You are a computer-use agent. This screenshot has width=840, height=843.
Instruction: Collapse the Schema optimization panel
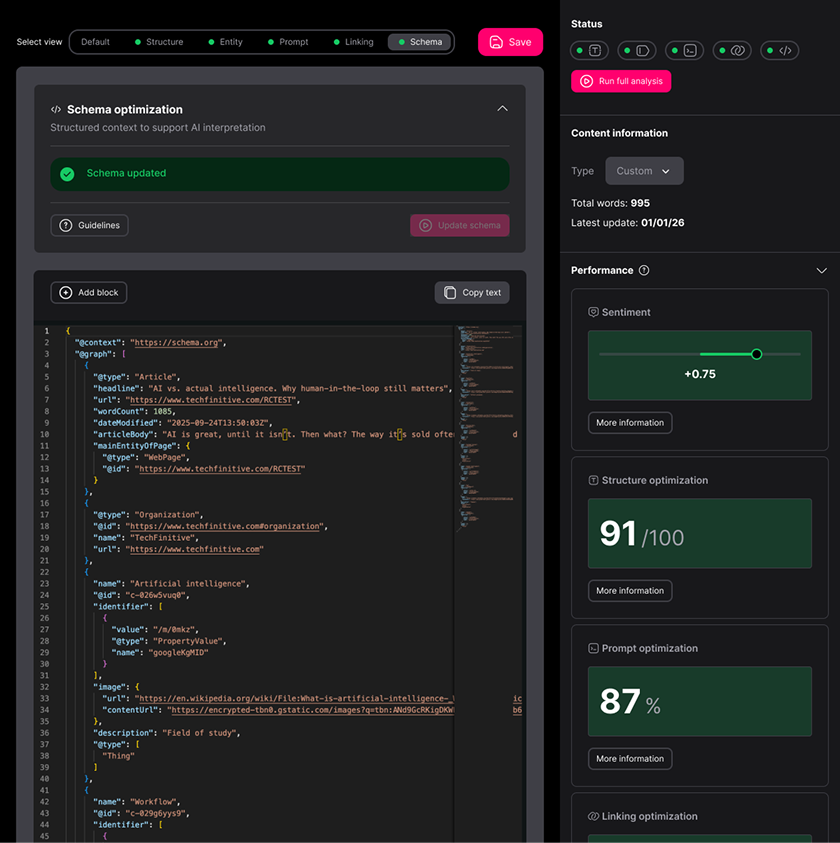[502, 109]
